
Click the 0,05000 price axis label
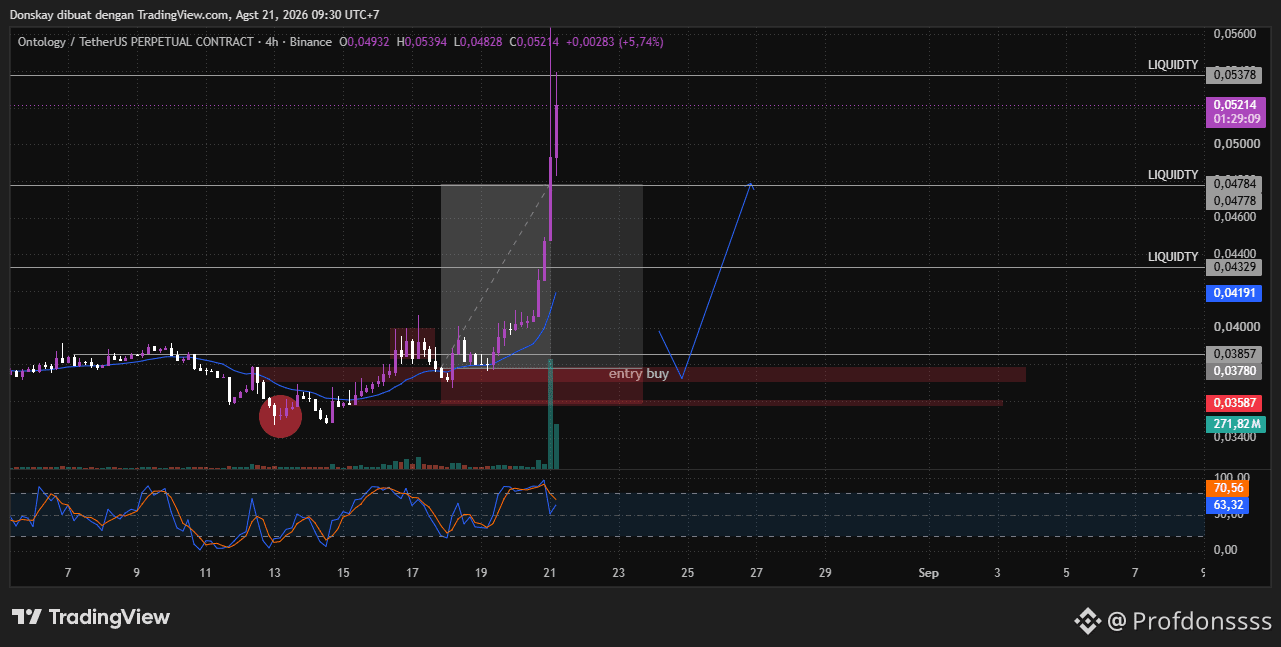[1234, 143]
